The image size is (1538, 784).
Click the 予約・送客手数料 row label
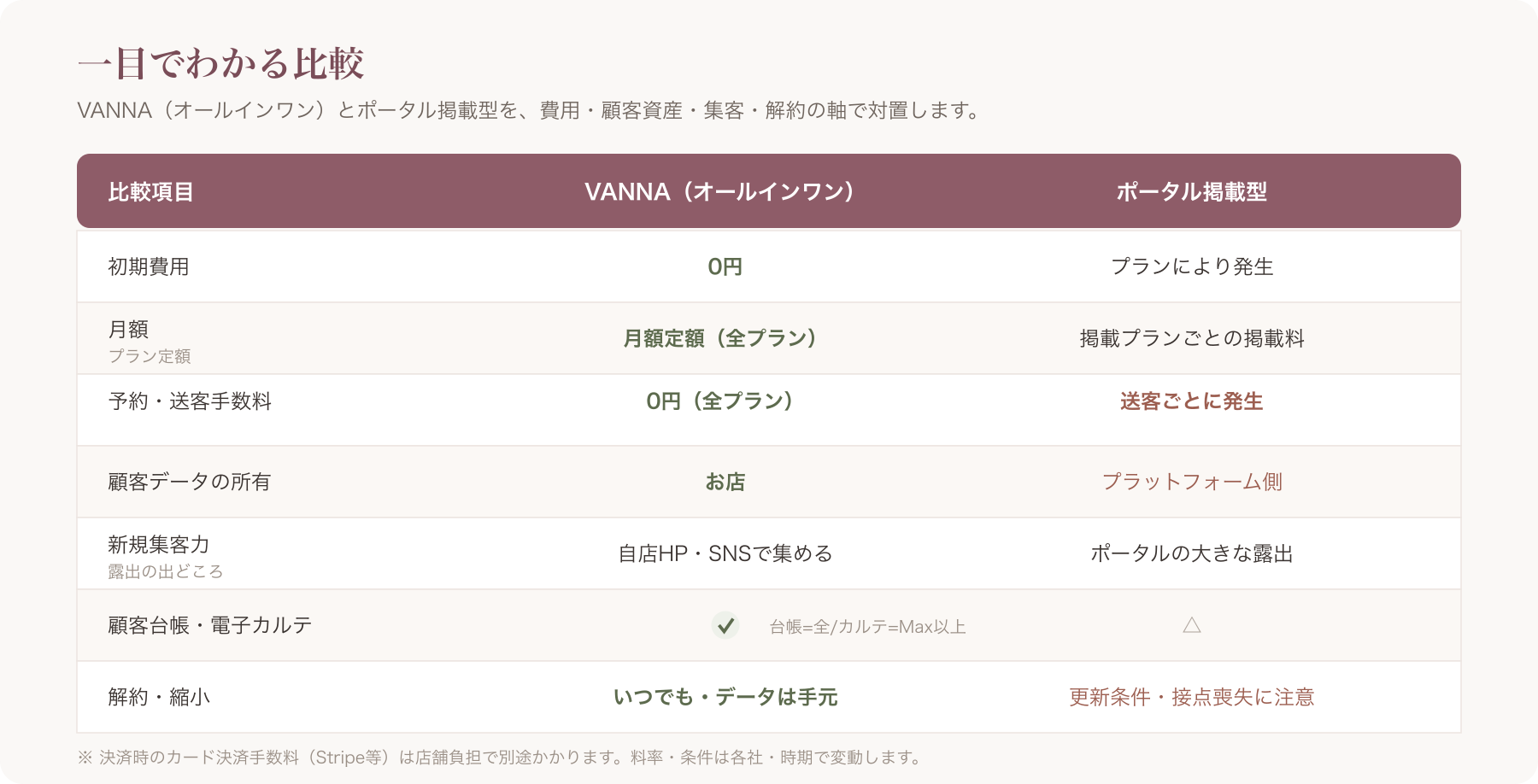[x=190, y=401]
